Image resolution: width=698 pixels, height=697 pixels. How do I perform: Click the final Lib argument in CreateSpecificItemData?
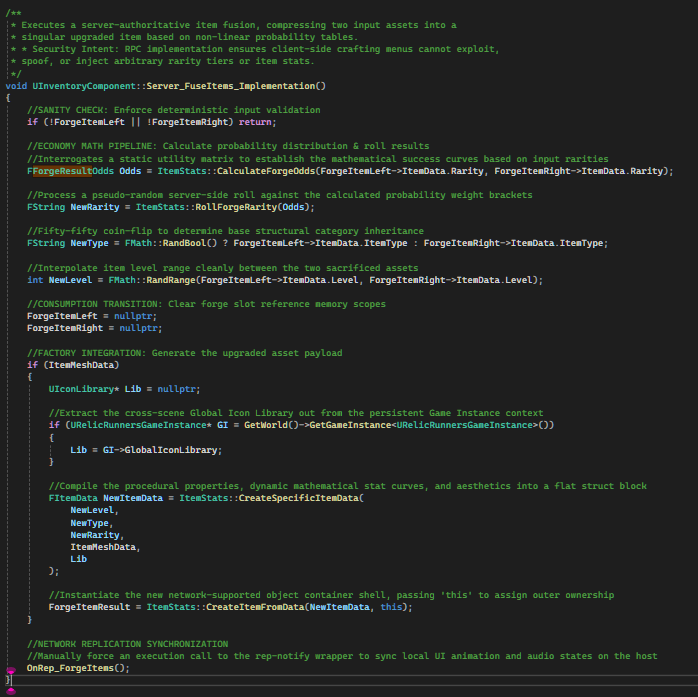point(78,559)
